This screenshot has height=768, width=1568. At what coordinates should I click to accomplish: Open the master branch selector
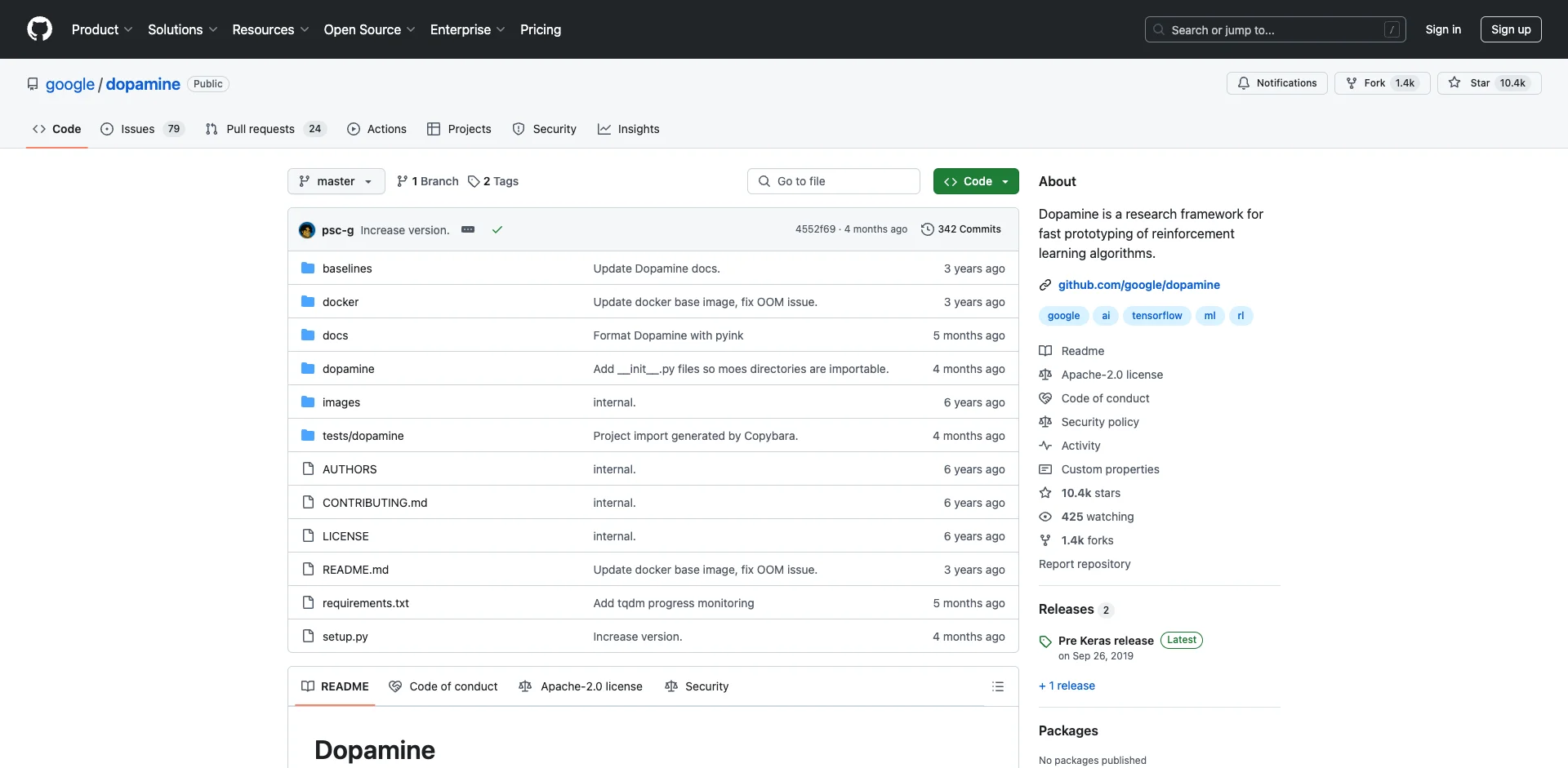point(336,181)
